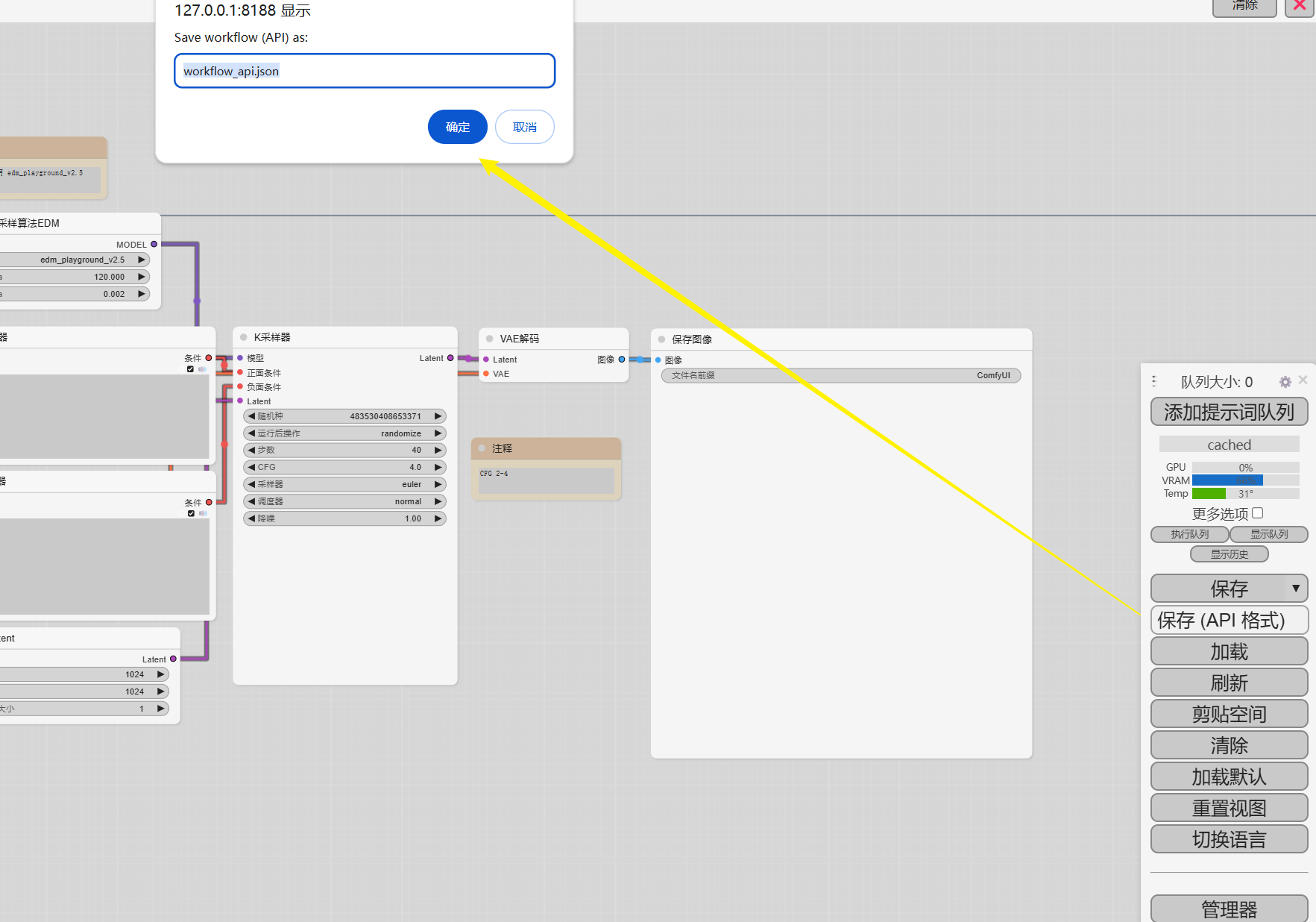Collapse the 保存图像 node via its dot
This screenshot has height=922, width=1316.
(661, 339)
